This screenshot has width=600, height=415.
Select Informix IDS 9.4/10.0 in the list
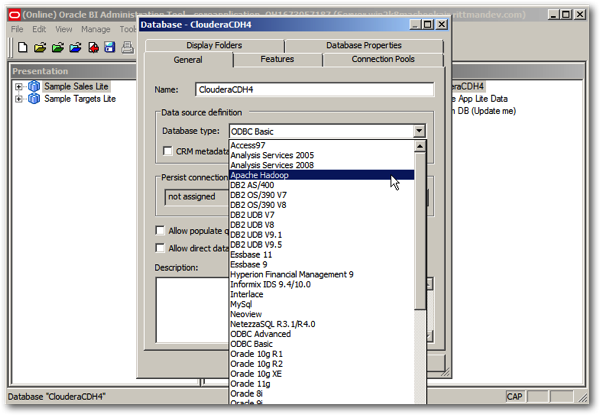pyautogui.click(x=322, y=285)
